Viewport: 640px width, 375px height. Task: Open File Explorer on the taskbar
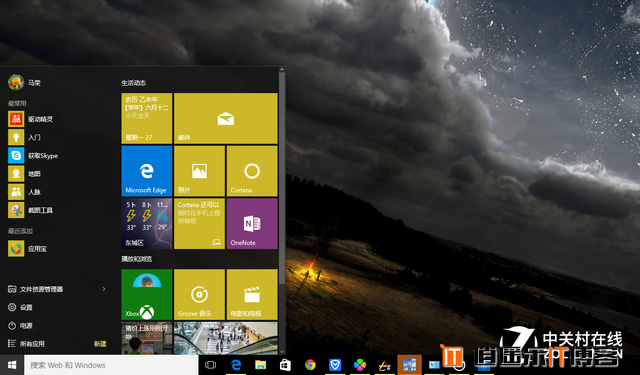(260, 365)
